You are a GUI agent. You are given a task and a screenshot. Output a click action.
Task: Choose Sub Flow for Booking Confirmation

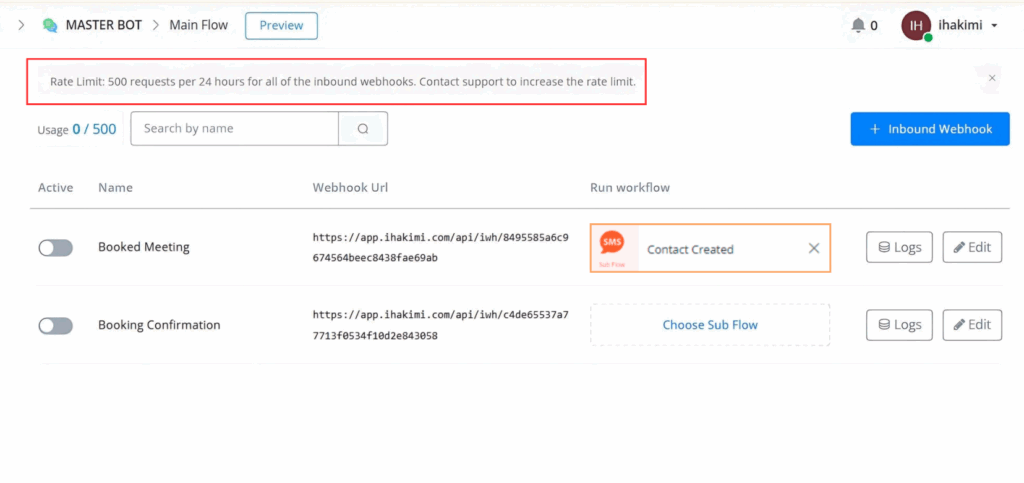(x=710, y=325)
